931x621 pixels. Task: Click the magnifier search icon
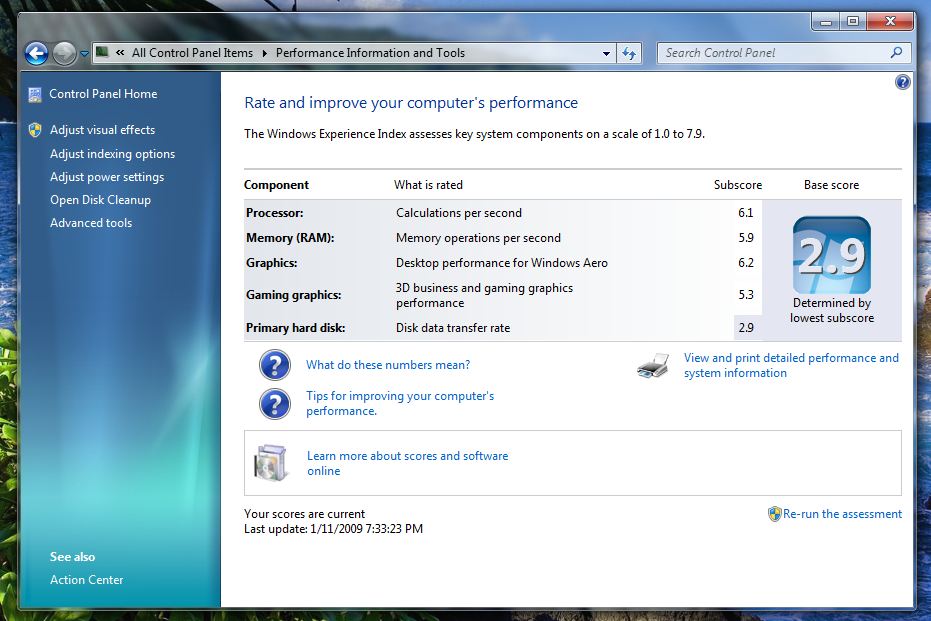(x=897, y=52)
